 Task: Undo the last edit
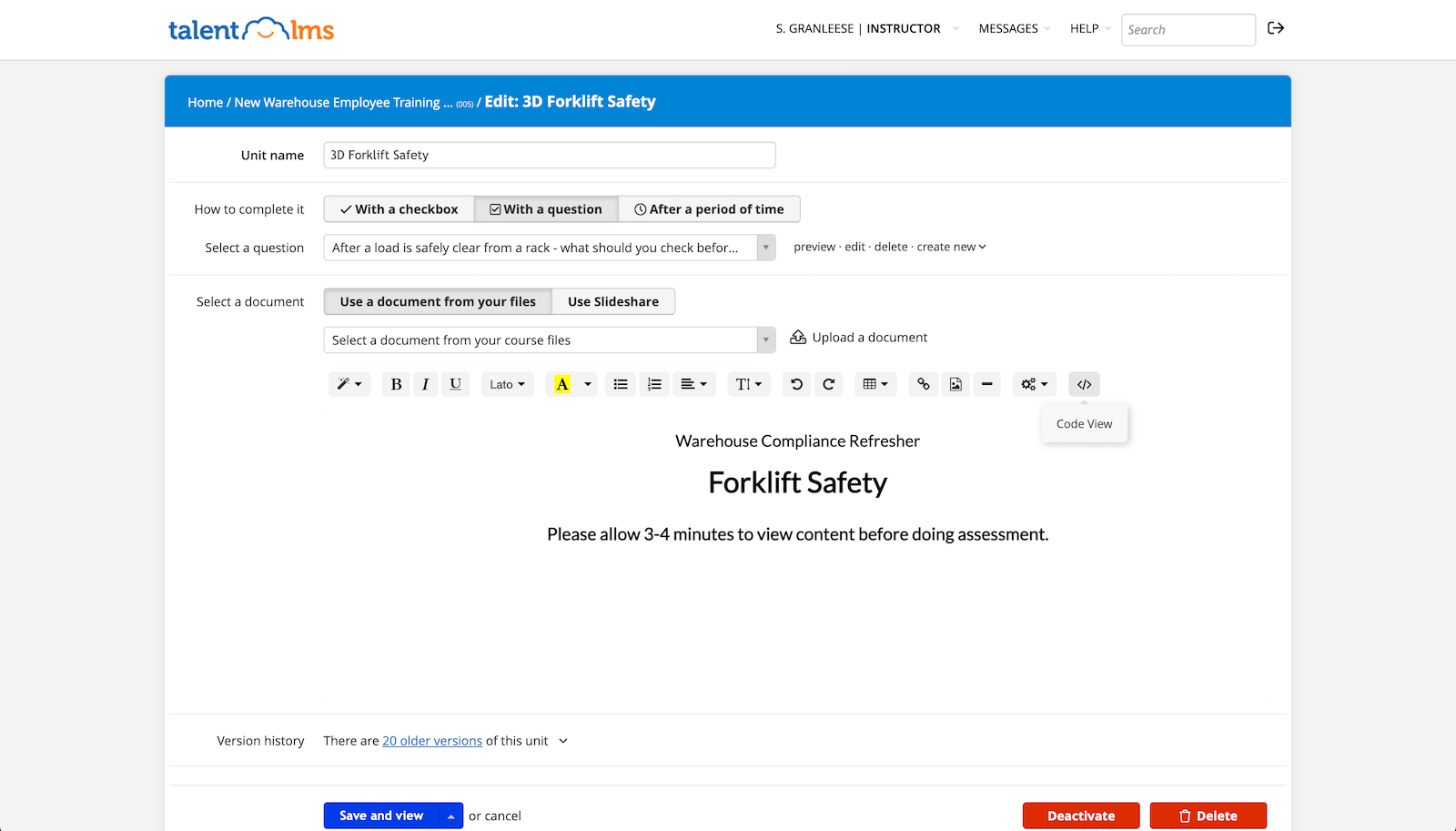[796, 384]
